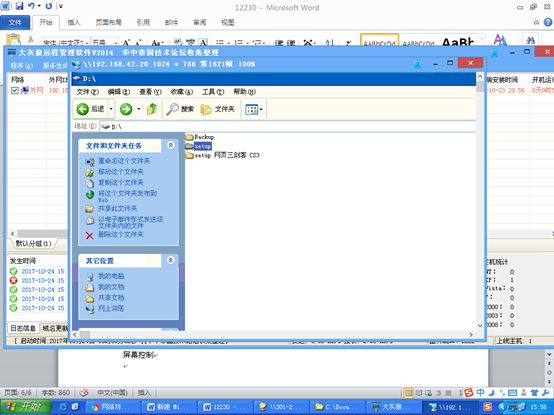The image size is (554, 415).
Task: Undo last action in Word quick access
Action: pyautogui.click(x=31, y=6)
